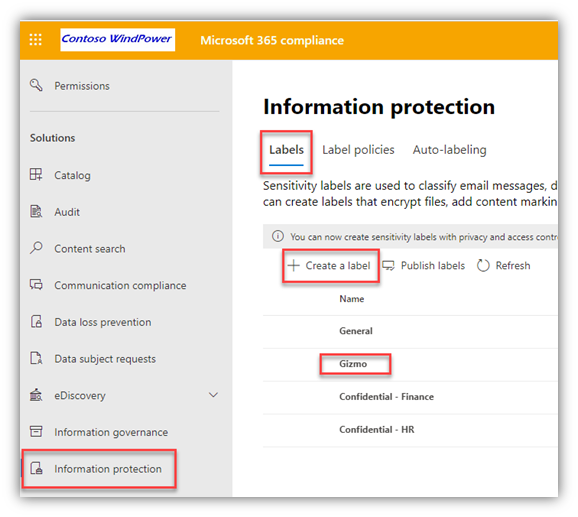Select the General label row
The height and width of the screenshot is (517, 578).
[x=410, y=331]
